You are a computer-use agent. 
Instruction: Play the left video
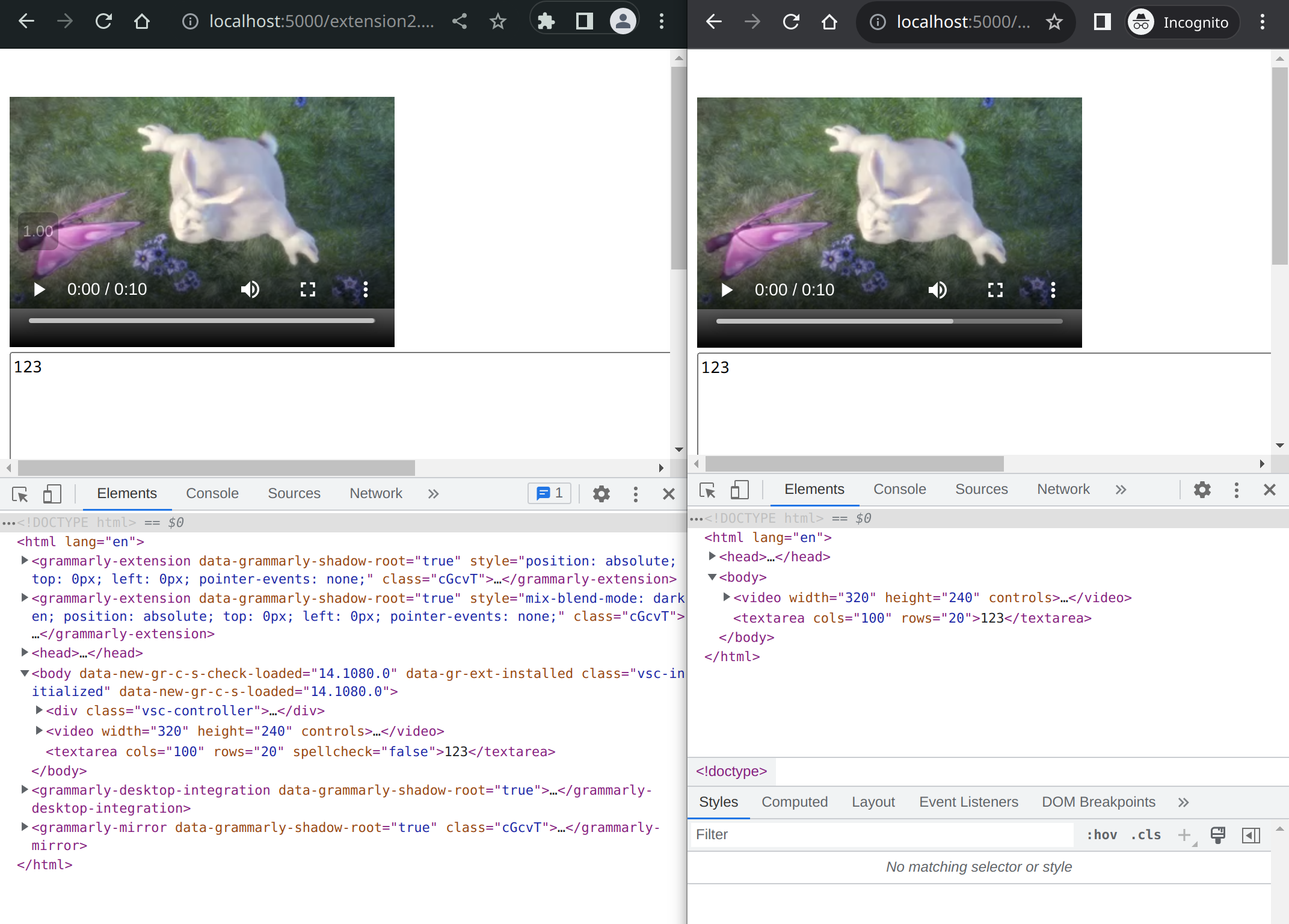[40, 289]
